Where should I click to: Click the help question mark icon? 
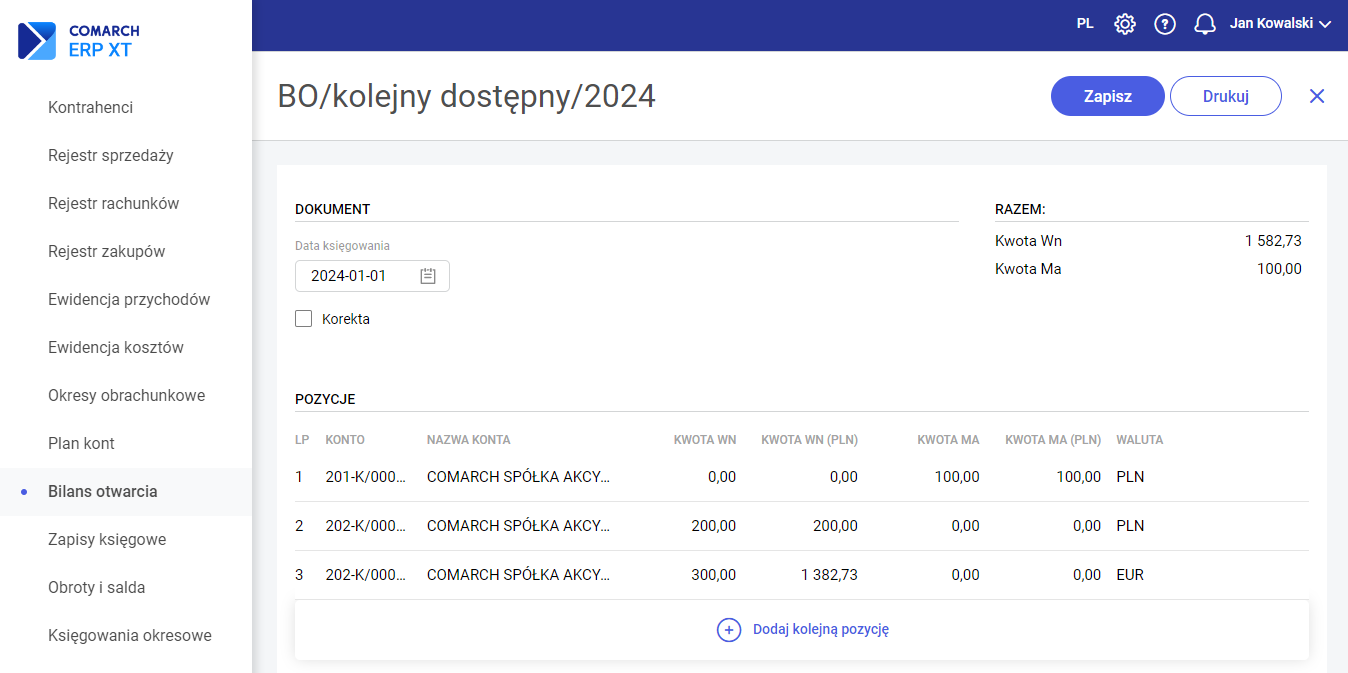[1165, 24]
